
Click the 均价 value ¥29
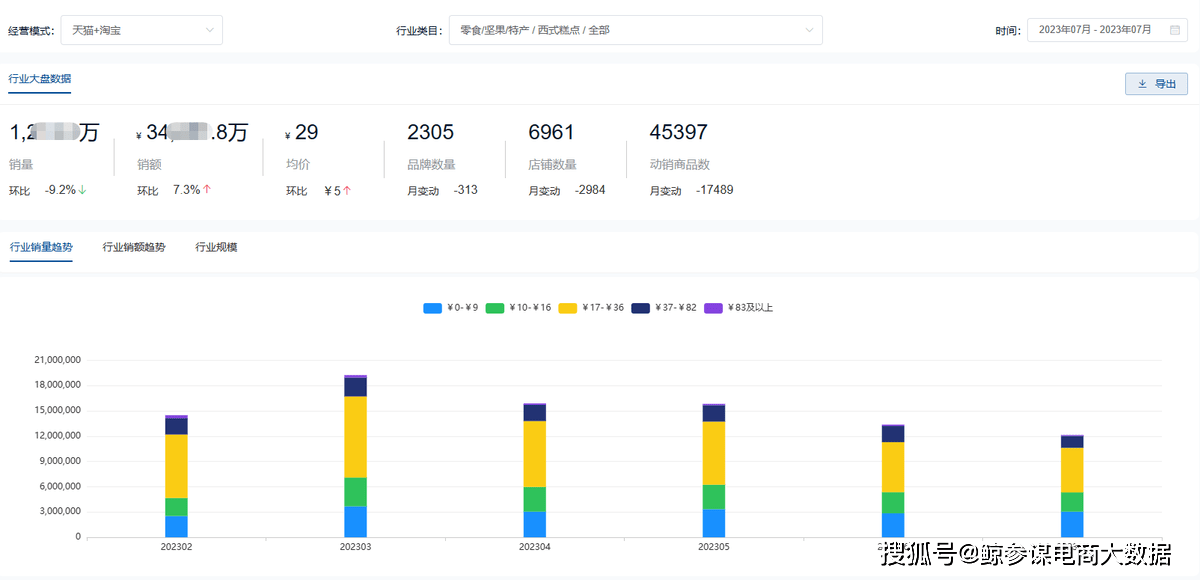[302, 132]
